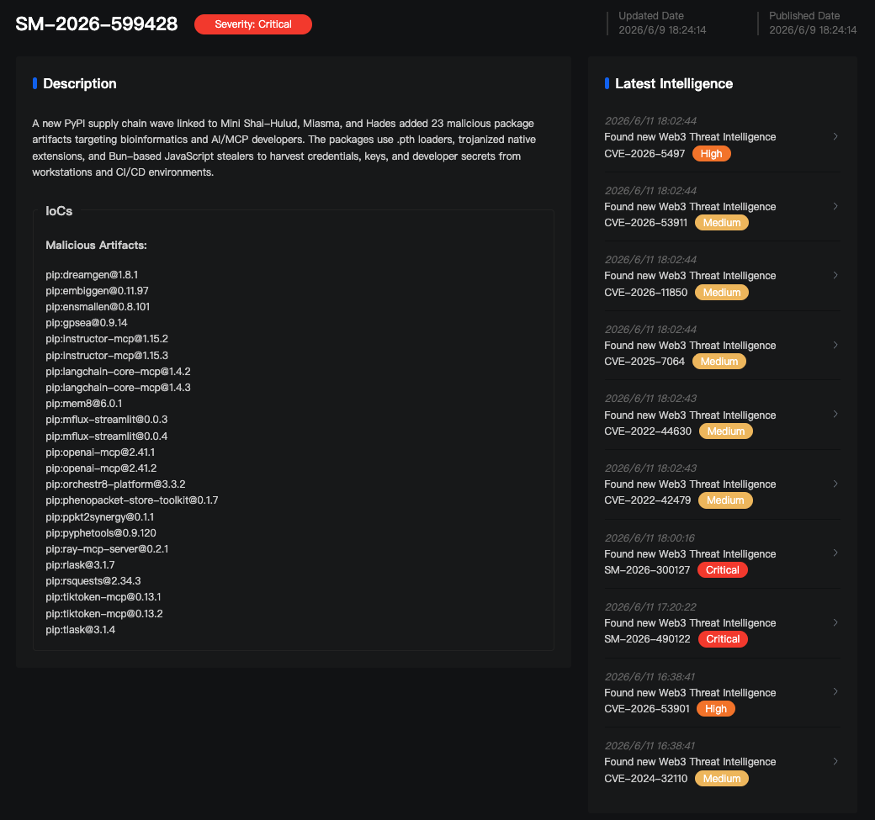Image resolution: width=877 pixels, height=820 pixels.
Task: Click the IoCs box label
Action: coord(59,211)
